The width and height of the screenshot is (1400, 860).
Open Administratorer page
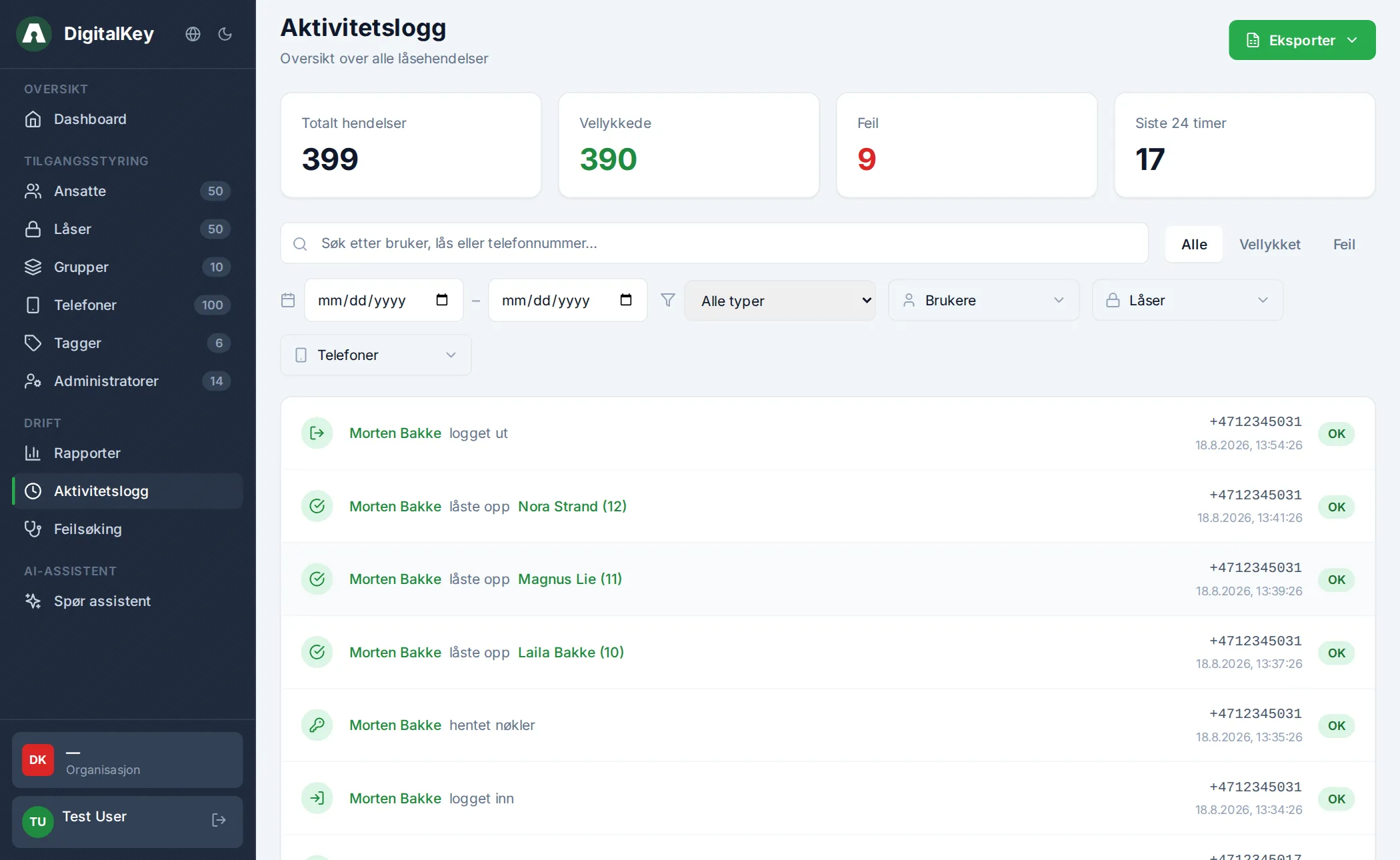[x=127, y=381]
